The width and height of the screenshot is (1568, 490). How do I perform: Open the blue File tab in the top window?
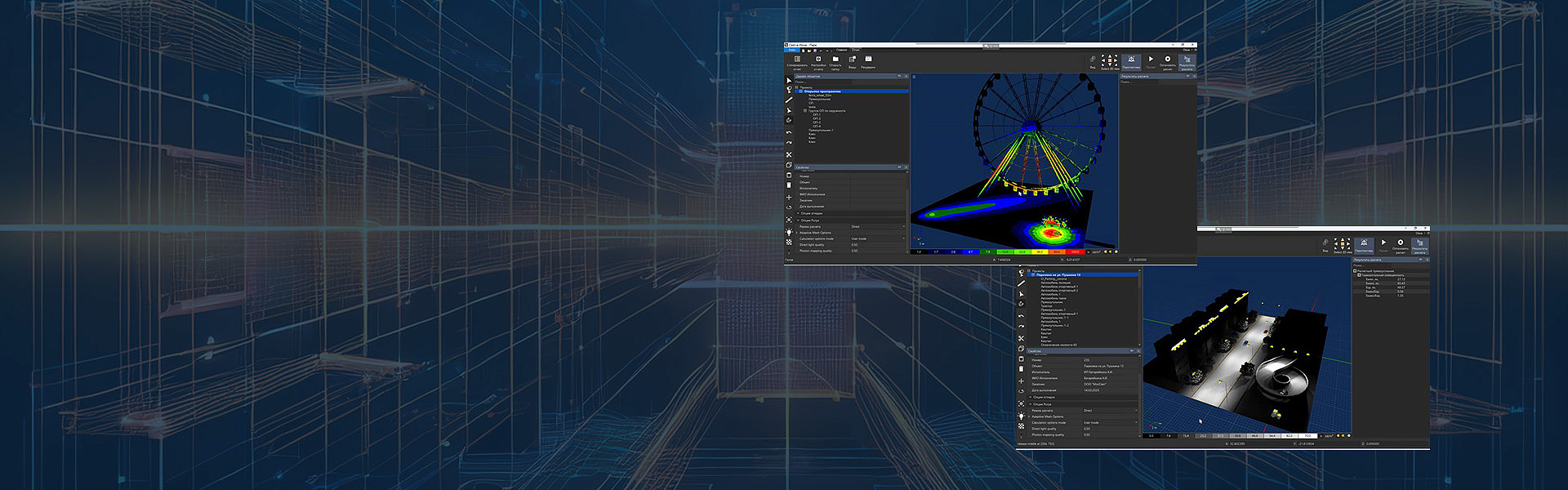[x=792, y=50]
